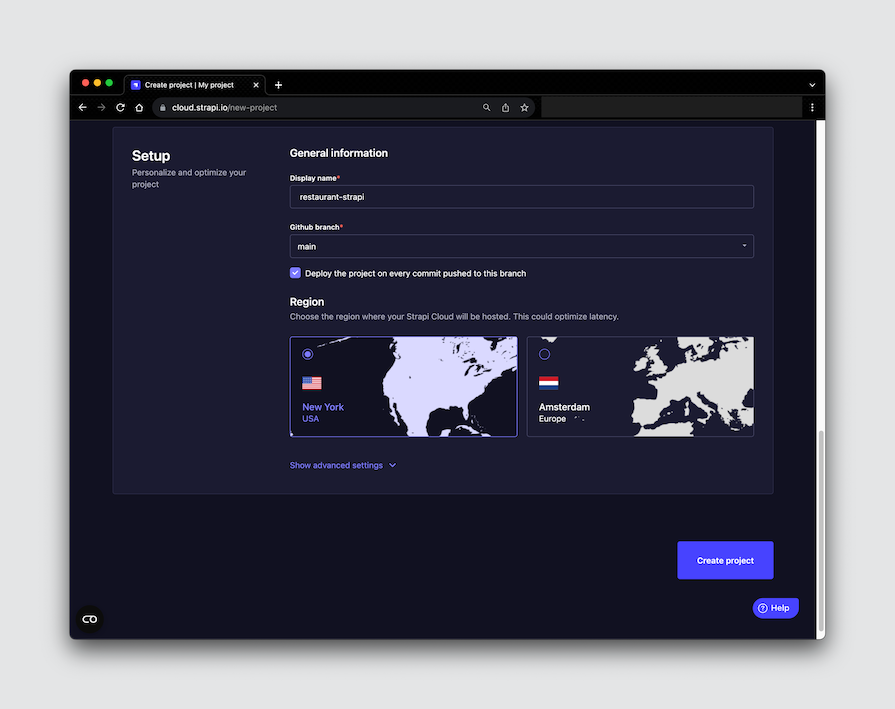Click inside the Display name field

pyautogui.click(x=520, y=196)
